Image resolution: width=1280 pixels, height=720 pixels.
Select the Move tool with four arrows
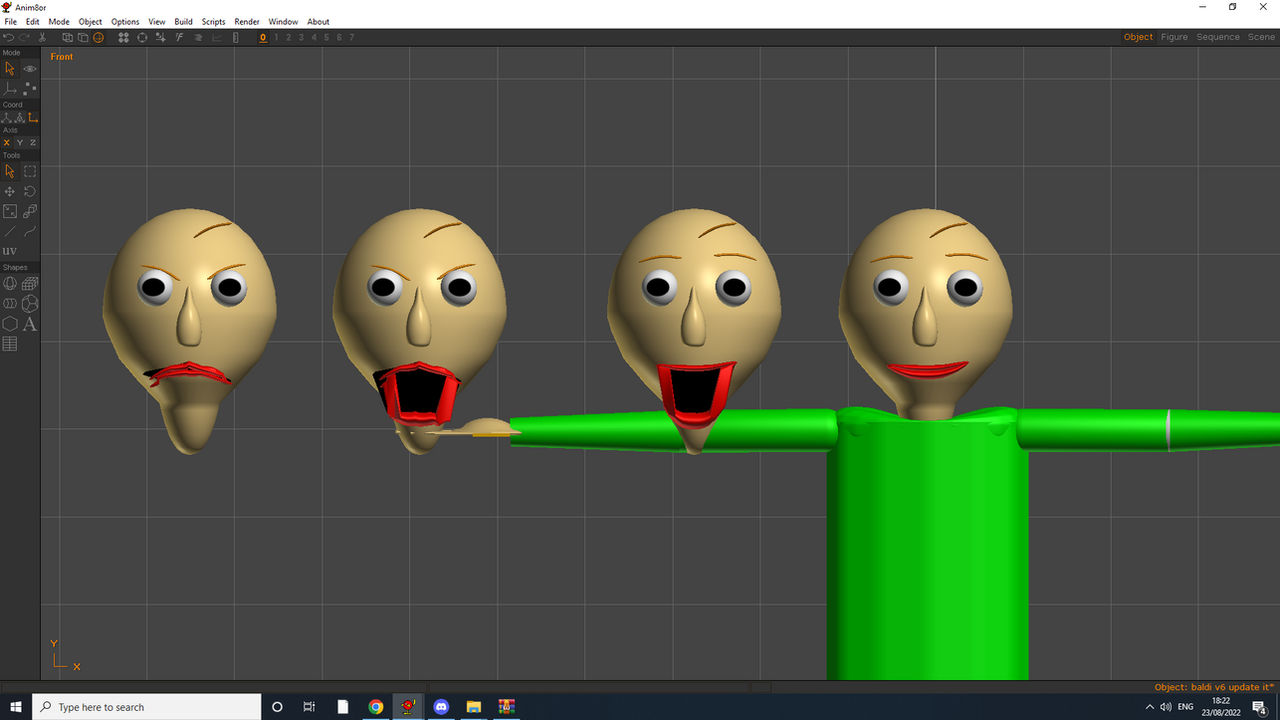(10, 192)
